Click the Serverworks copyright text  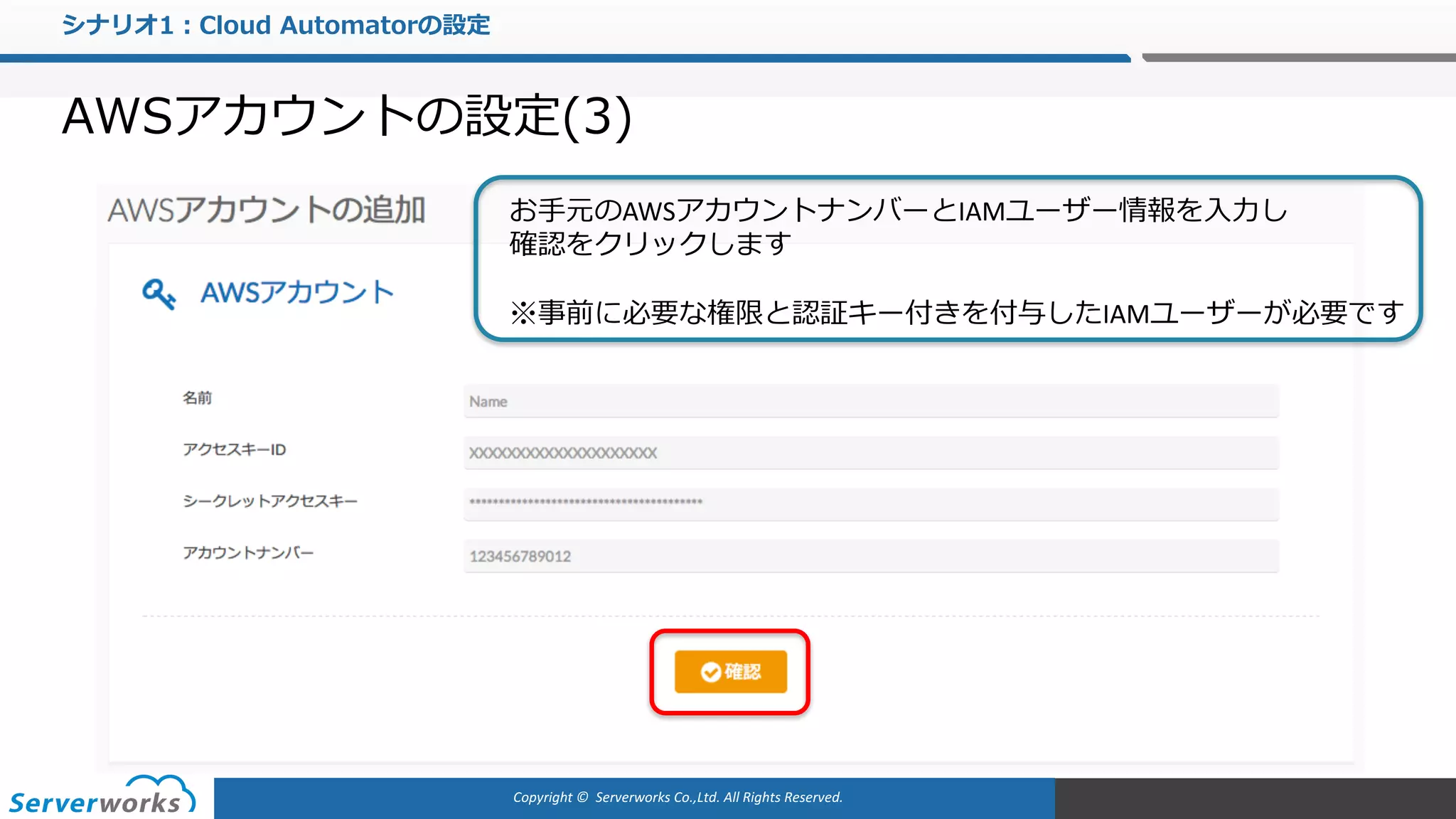[x=678, y=797]
